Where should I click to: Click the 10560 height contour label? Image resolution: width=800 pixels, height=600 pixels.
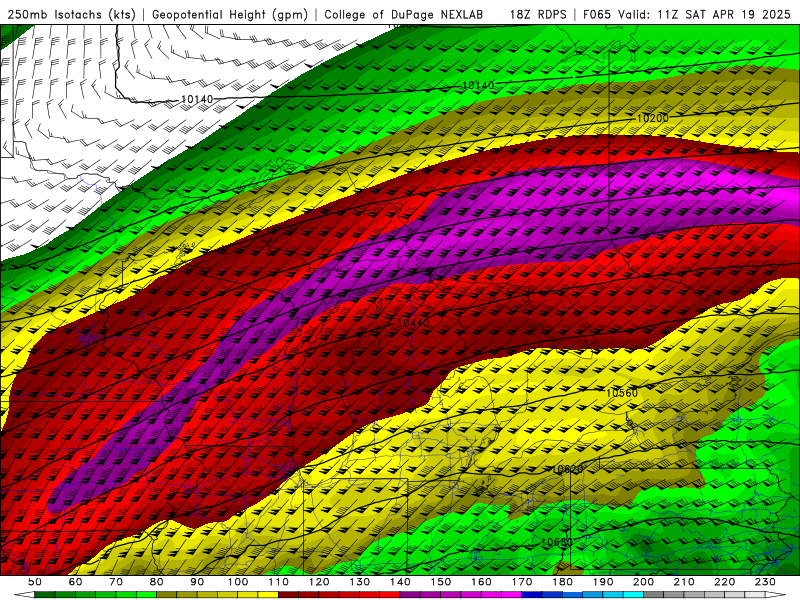(x=621, y=393)
